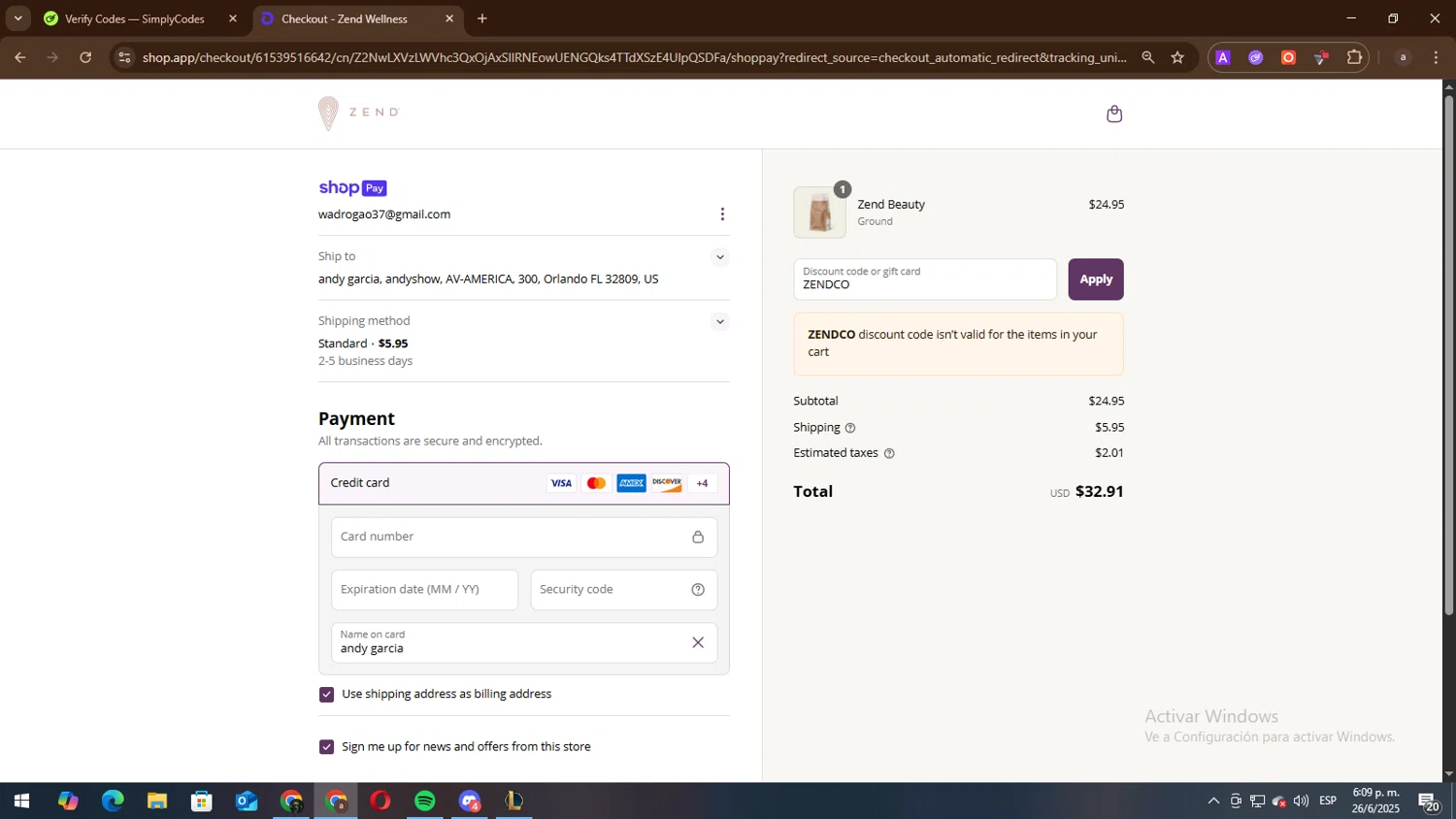Click the wadrogao37@gmail.com email text

click(x=384, y=214)
